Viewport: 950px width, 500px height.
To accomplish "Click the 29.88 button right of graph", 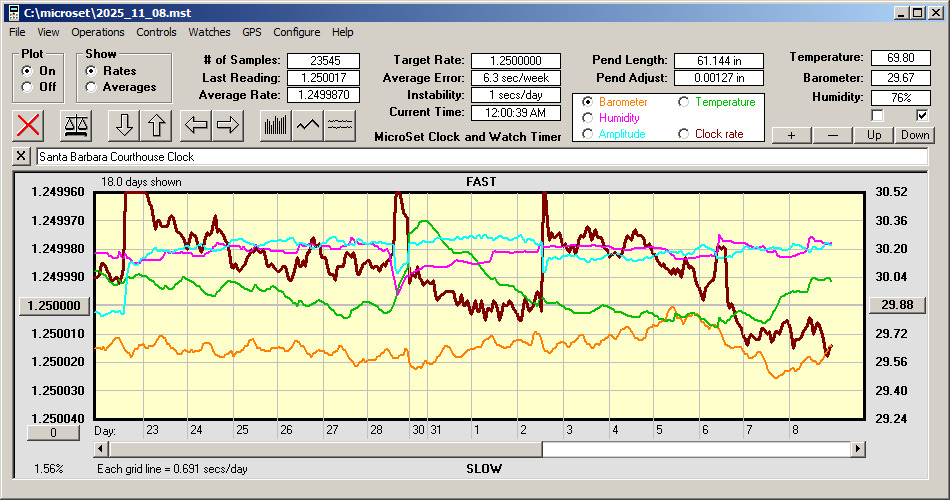I will coord(889,305).
